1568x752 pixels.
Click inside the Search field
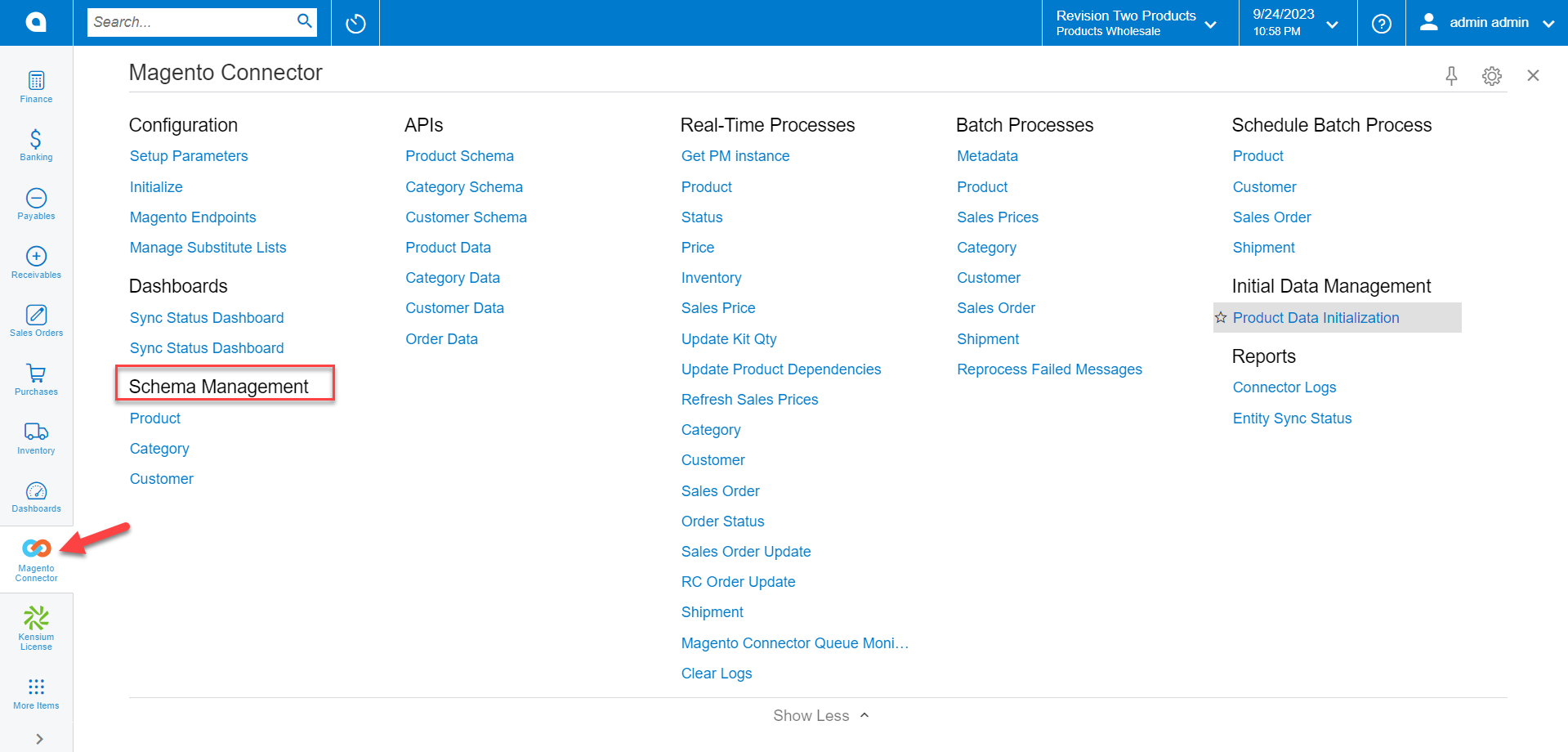point(196,22)
